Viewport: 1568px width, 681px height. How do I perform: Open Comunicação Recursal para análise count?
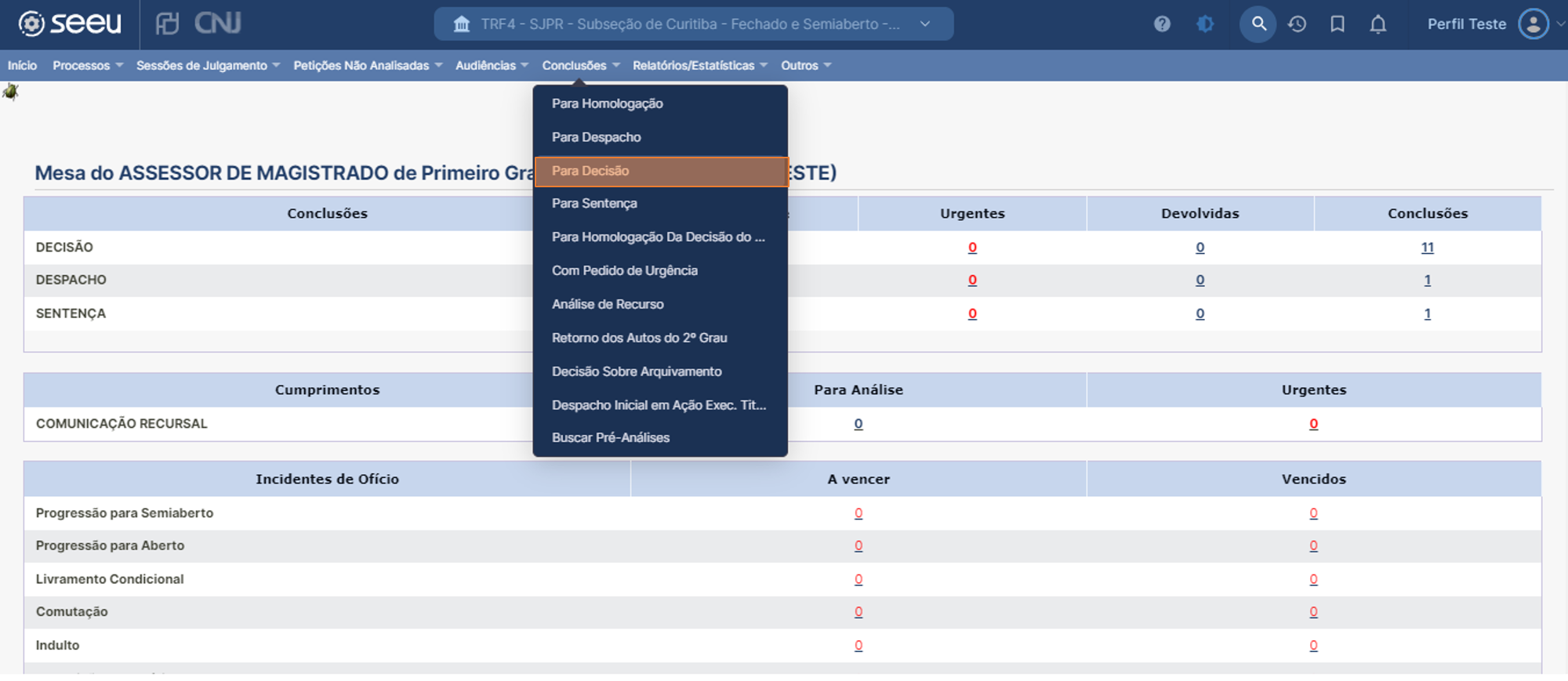858,424
